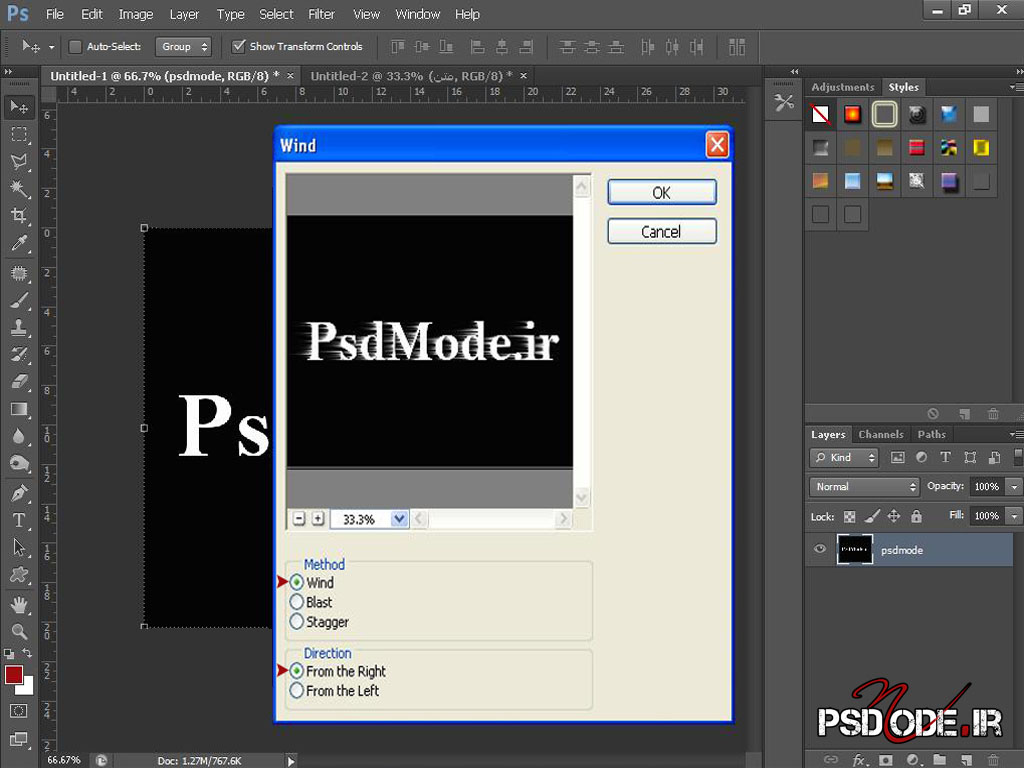Choose From the Right direction
Viewport: 1024px width, 768px height.
pos(296,671)
